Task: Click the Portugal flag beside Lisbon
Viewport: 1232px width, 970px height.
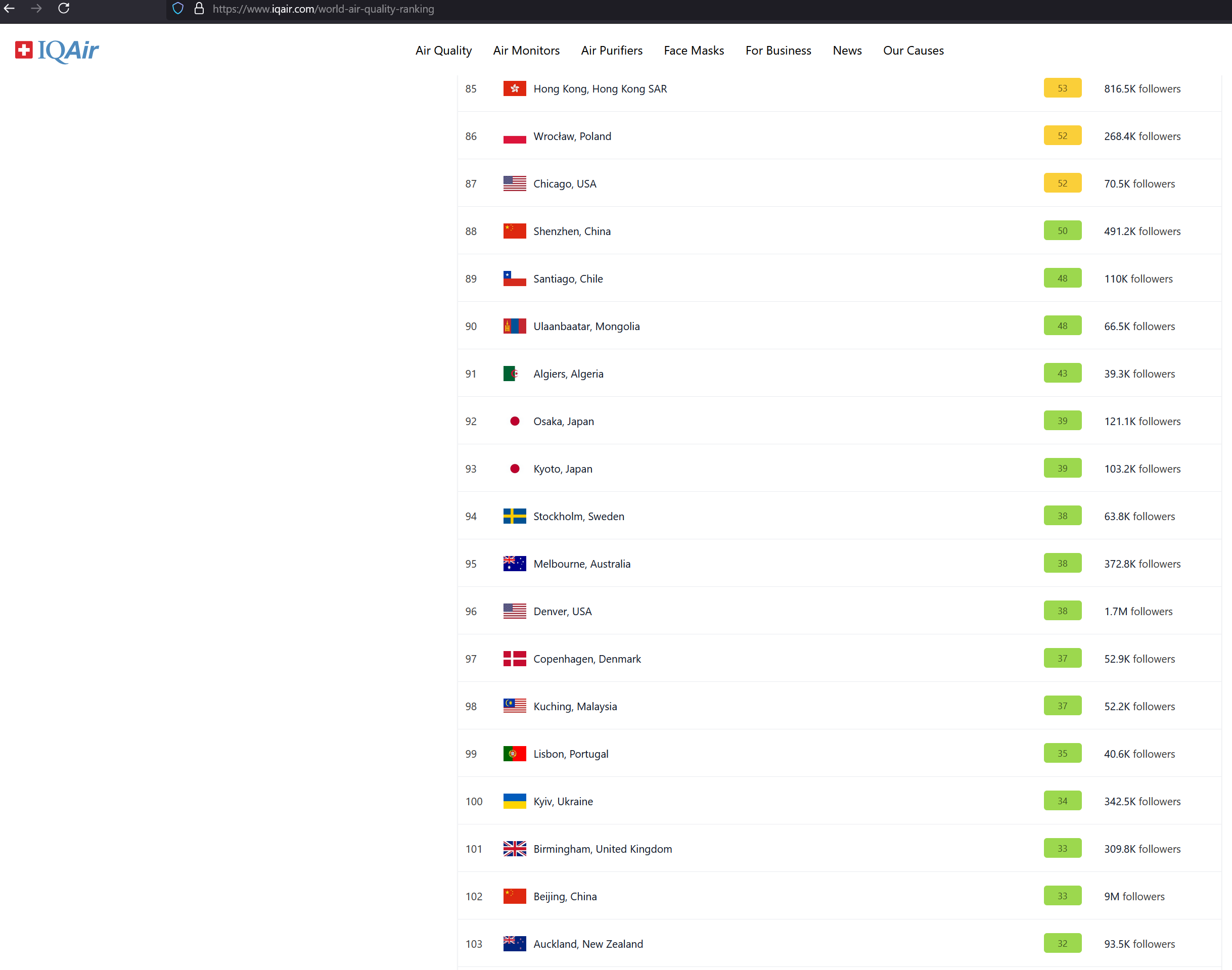Action: 514,754
